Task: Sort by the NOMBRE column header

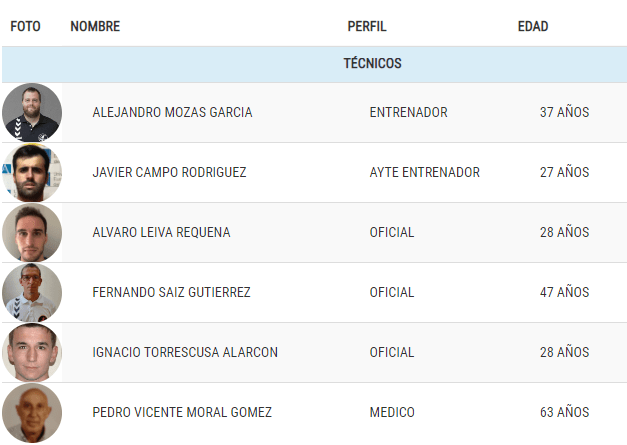Action: (95, 26)
